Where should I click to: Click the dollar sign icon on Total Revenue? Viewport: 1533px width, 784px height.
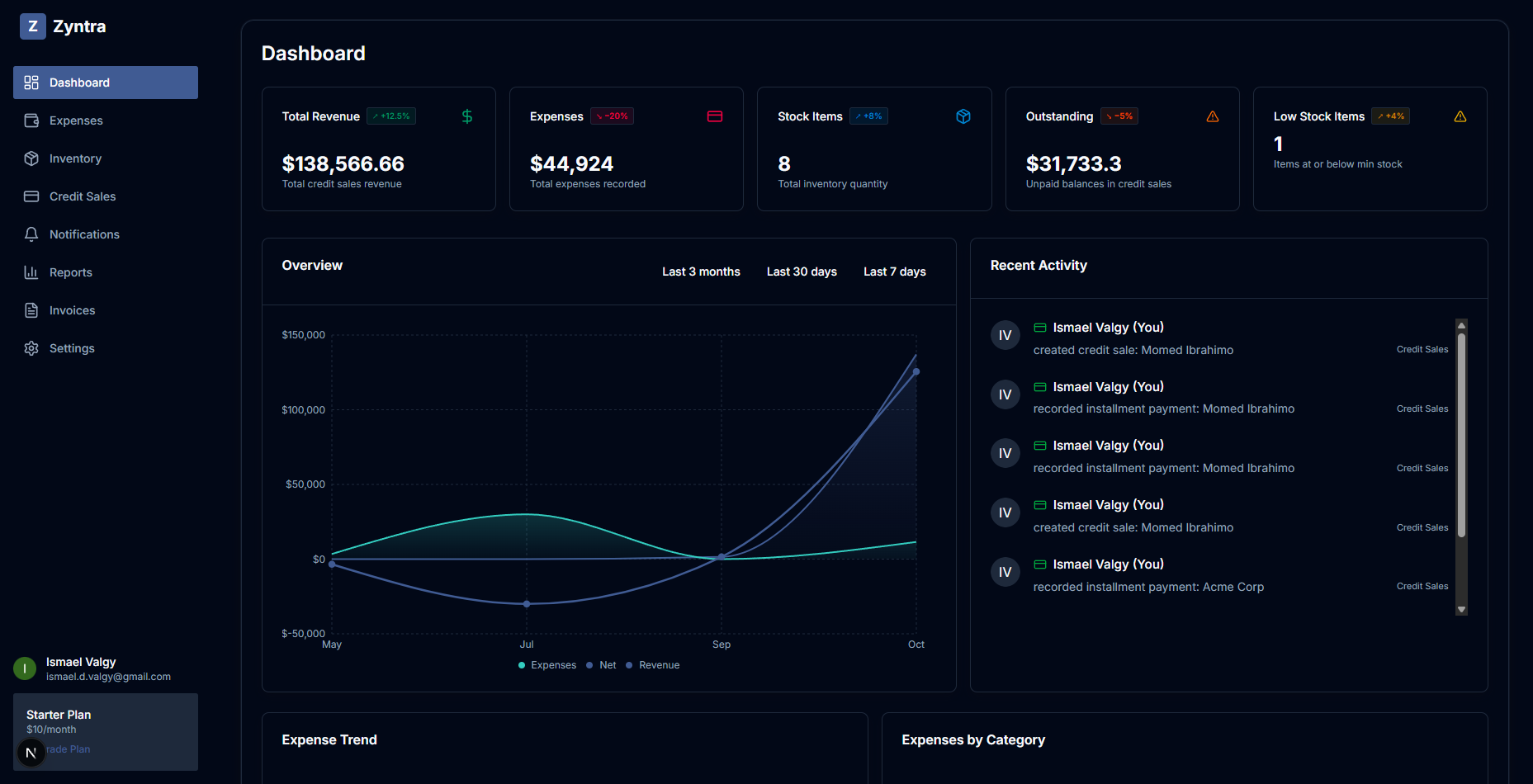tap(467, 116)
